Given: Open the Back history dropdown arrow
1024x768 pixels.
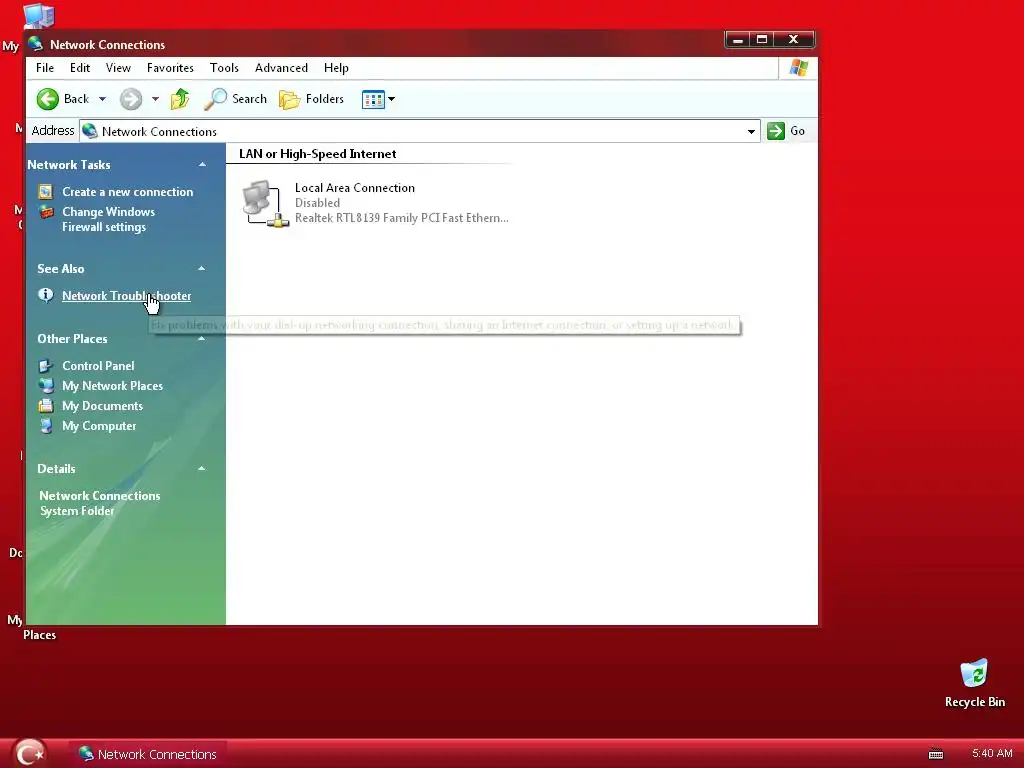Looking at the screenshot, I should tap(102, 99).
